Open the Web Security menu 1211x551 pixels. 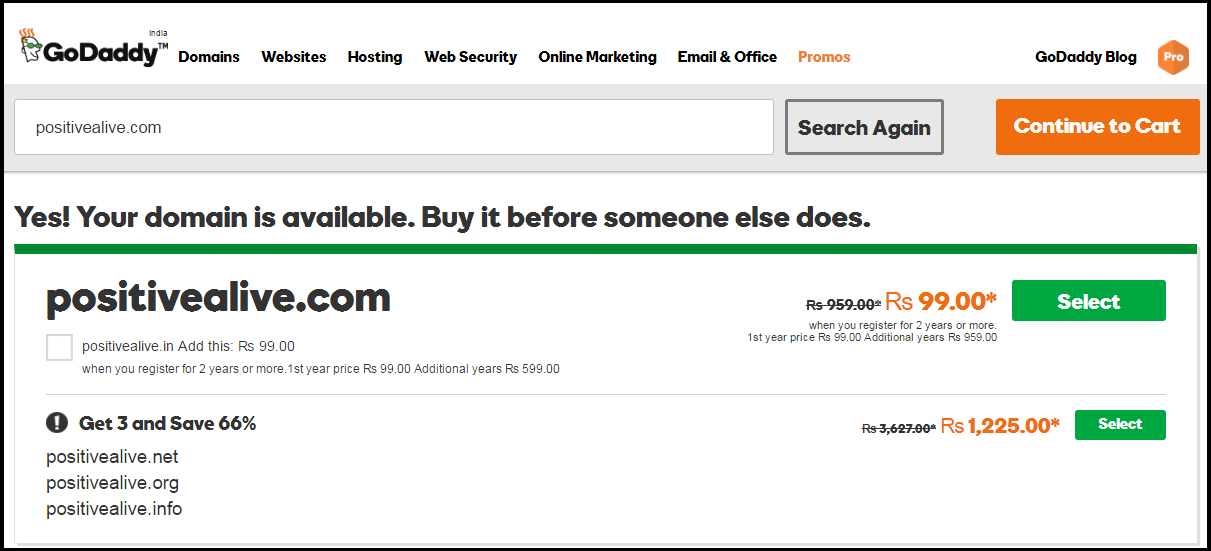pos(470,57)
